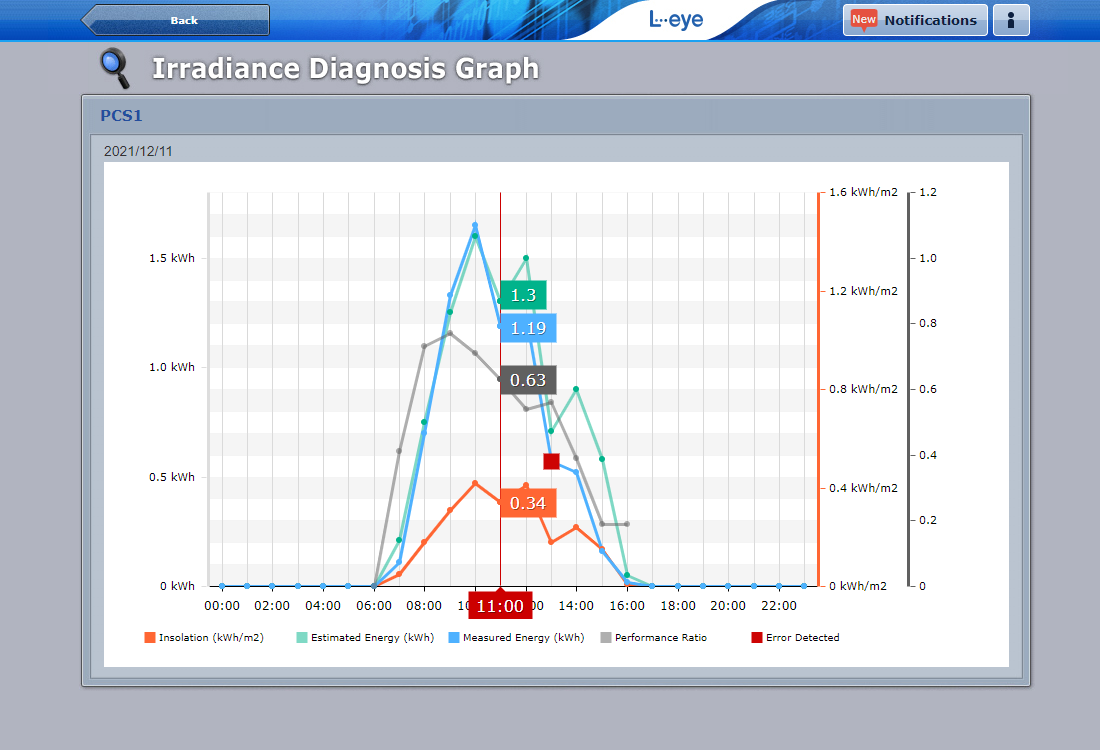The height and width of the screenshot is (750, 1100).
Task: Click the L-eye logo
Action: coord(676,20)
